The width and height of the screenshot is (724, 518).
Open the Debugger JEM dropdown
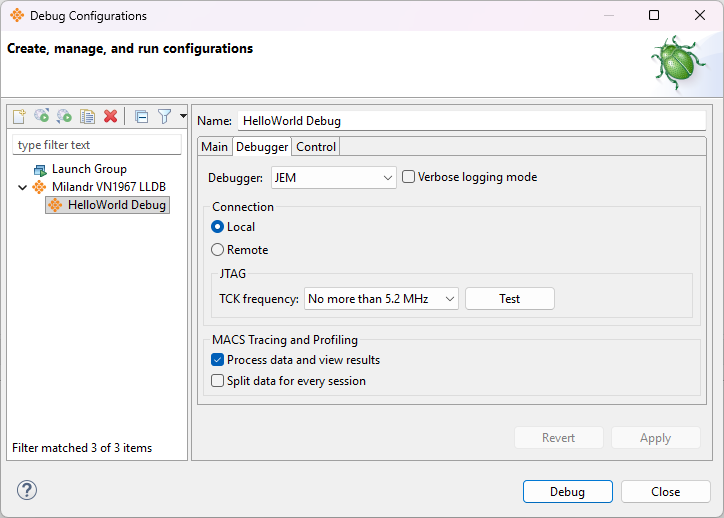[x=334, y=178]
